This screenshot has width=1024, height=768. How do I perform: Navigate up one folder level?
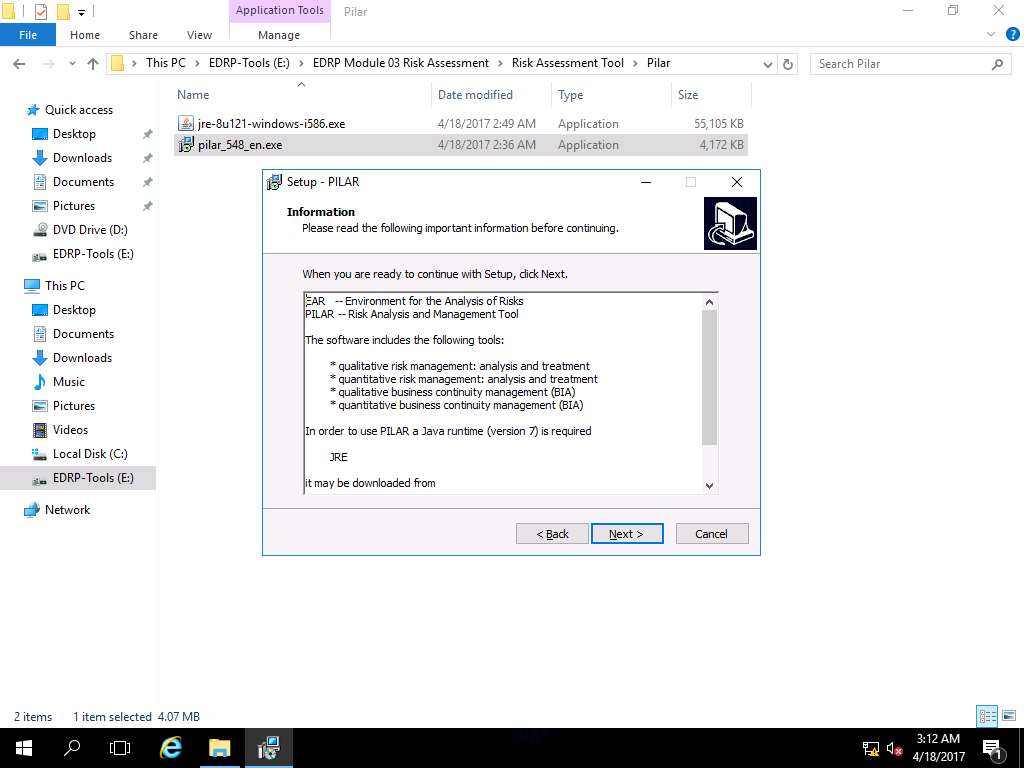(93, 63)
